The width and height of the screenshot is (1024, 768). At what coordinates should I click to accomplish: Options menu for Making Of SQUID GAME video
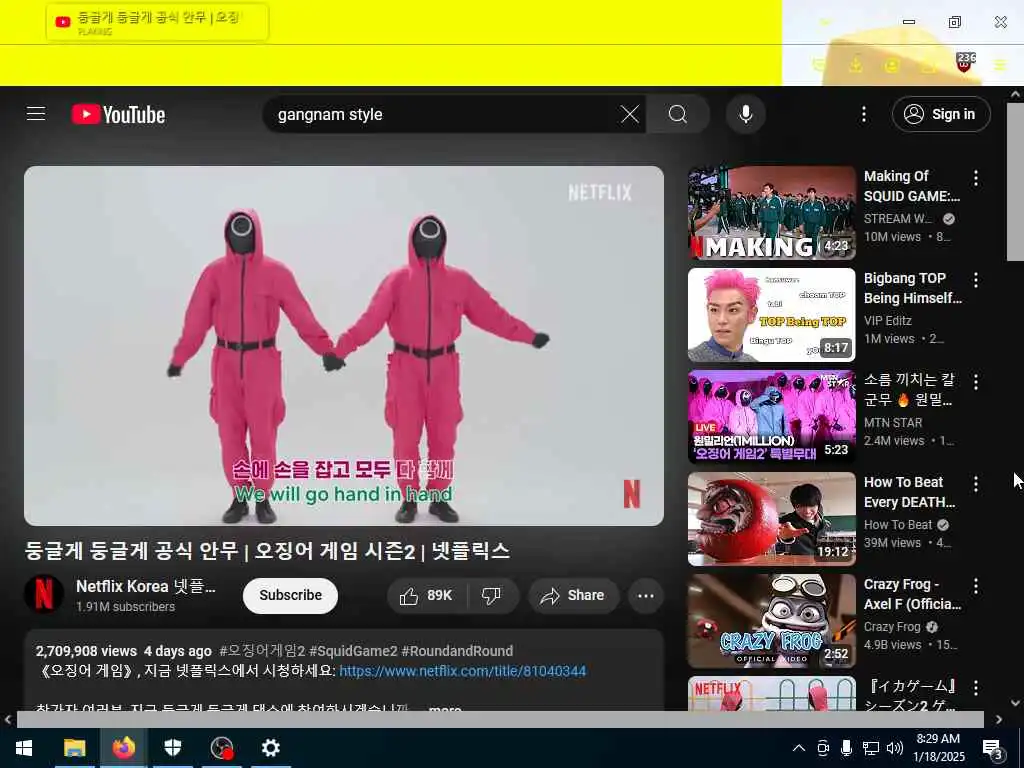(976, 178)
